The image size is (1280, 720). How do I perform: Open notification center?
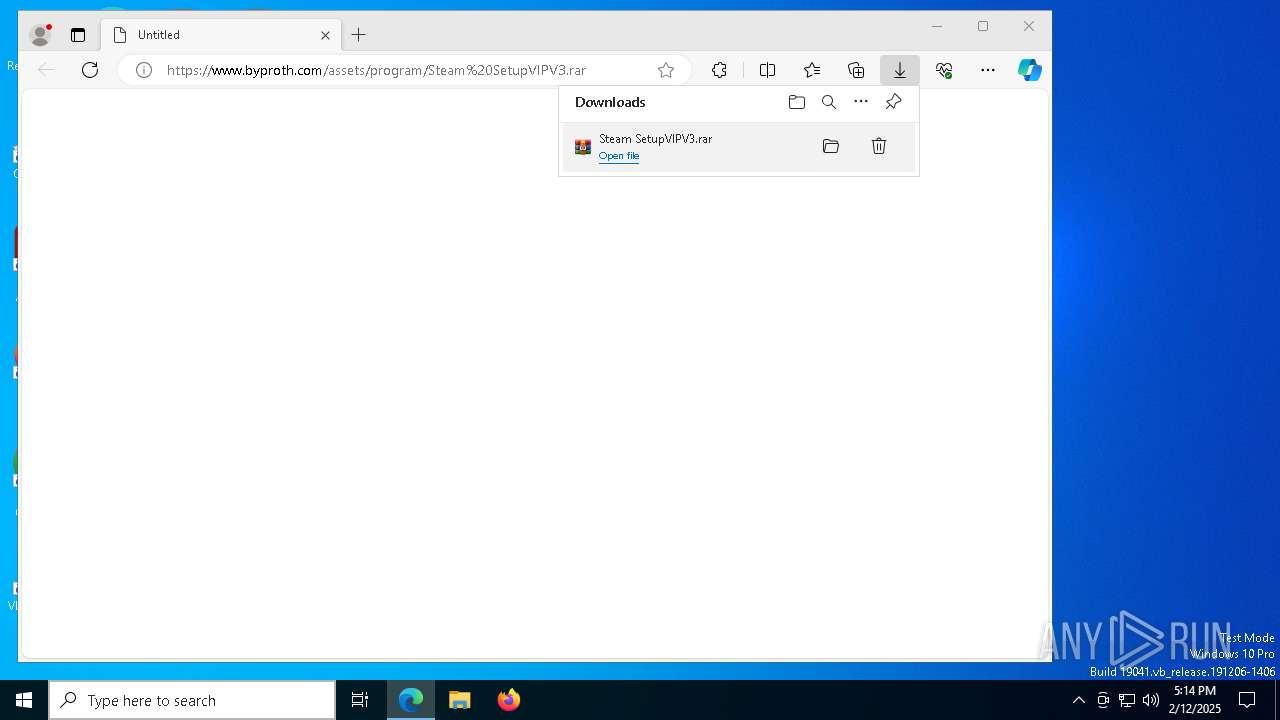[x=1247, y=700]
